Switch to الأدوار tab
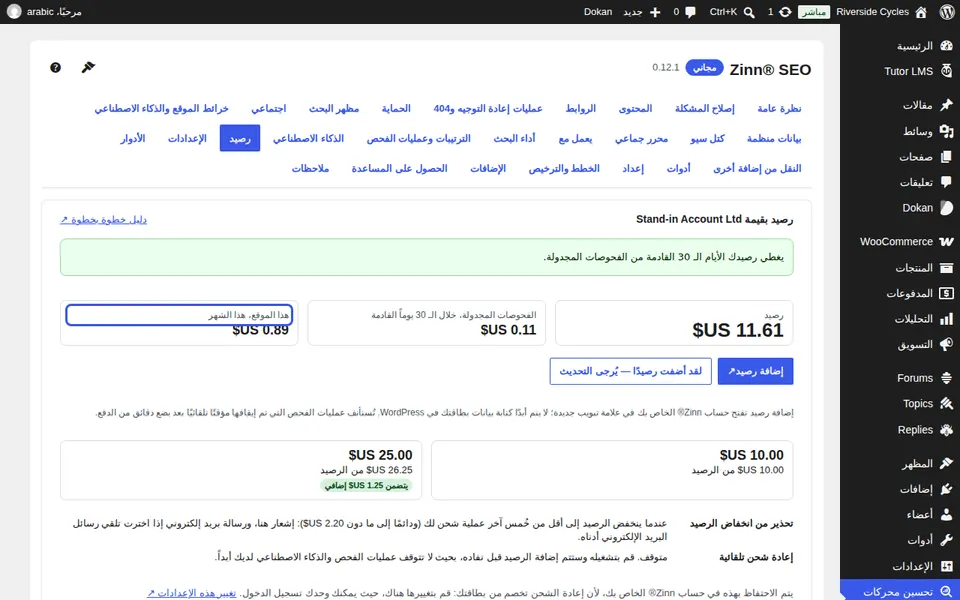The image size is (960, 600). pos(132,138)
